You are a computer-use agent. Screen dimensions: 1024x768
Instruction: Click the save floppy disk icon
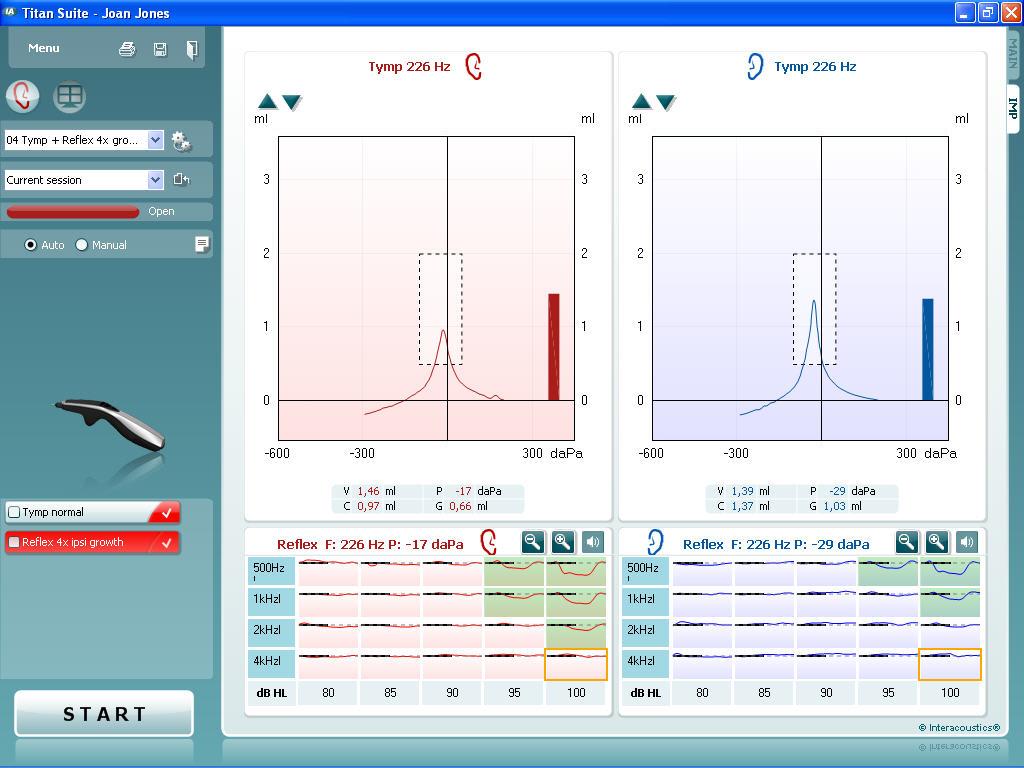[160, 49]
